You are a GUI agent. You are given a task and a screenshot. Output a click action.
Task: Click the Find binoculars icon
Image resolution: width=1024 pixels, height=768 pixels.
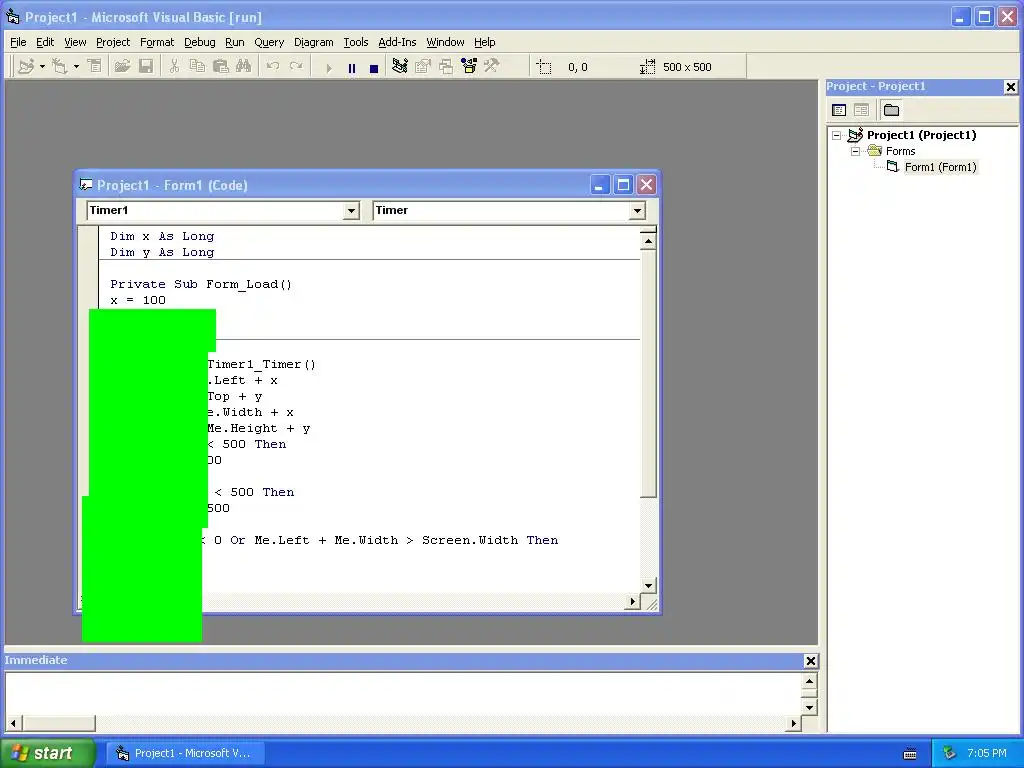(243, 67)
